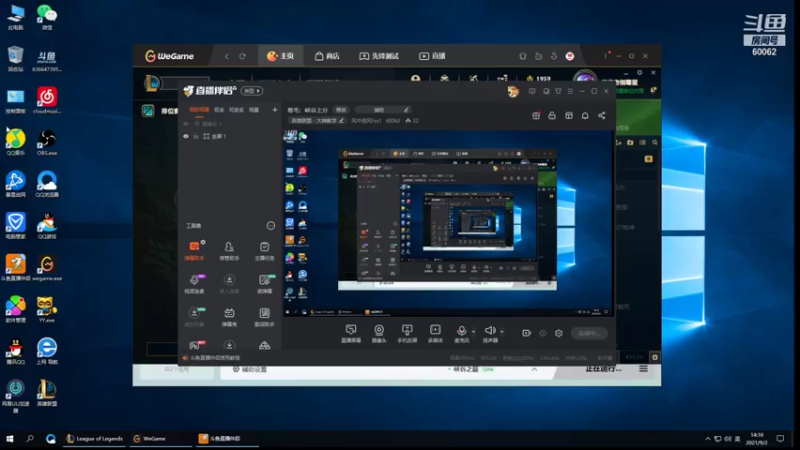Toggle visibility of the 摄像头1 source
The height and width of the screenshot is (450, 800).
pyautogui.click(x=186, y=124)
